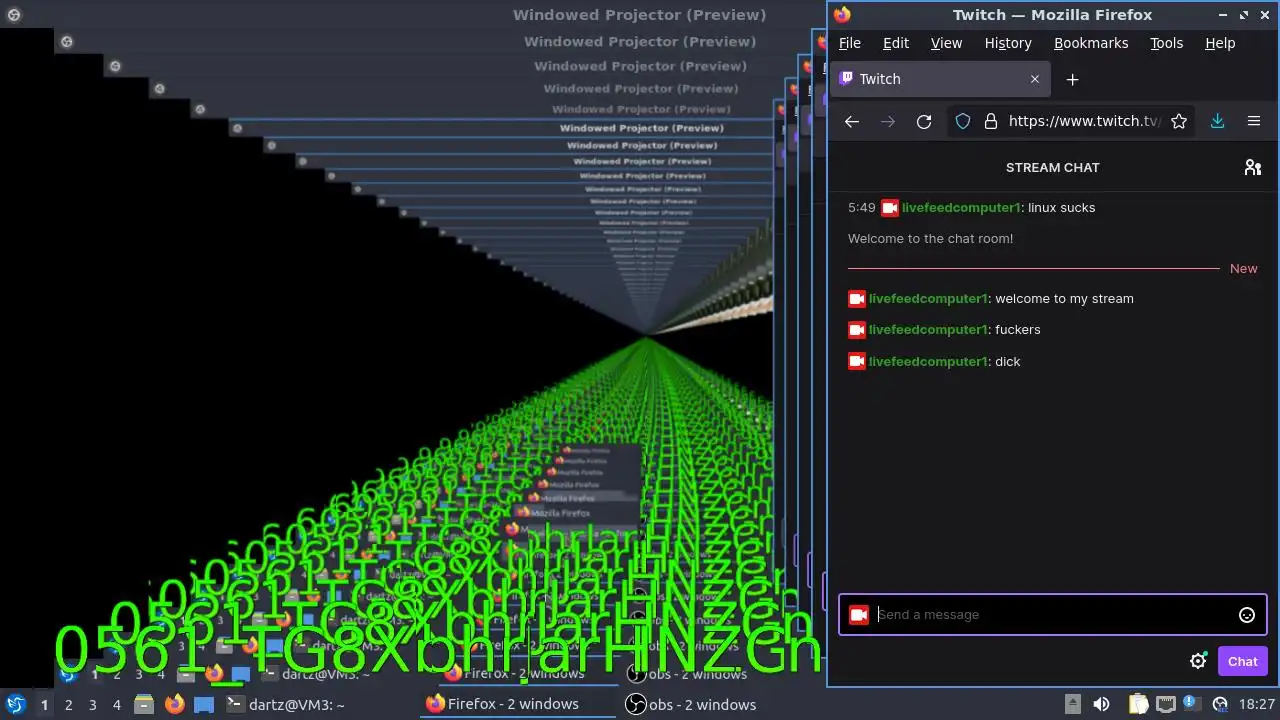
Task: Click username on 'welcome to my stream' message
Action: 928,299
